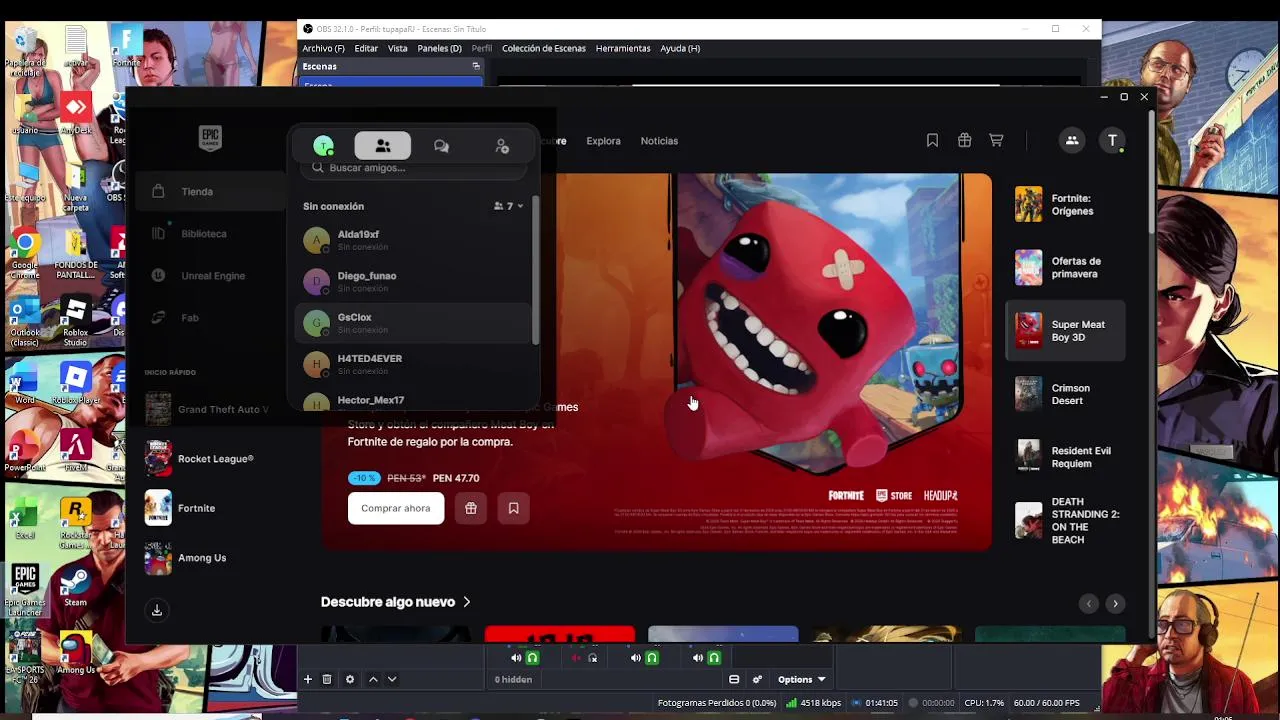The image size is (1280, 720).
Task: Switch to Explora tab in Epic store
Action: tap(603, 141)
